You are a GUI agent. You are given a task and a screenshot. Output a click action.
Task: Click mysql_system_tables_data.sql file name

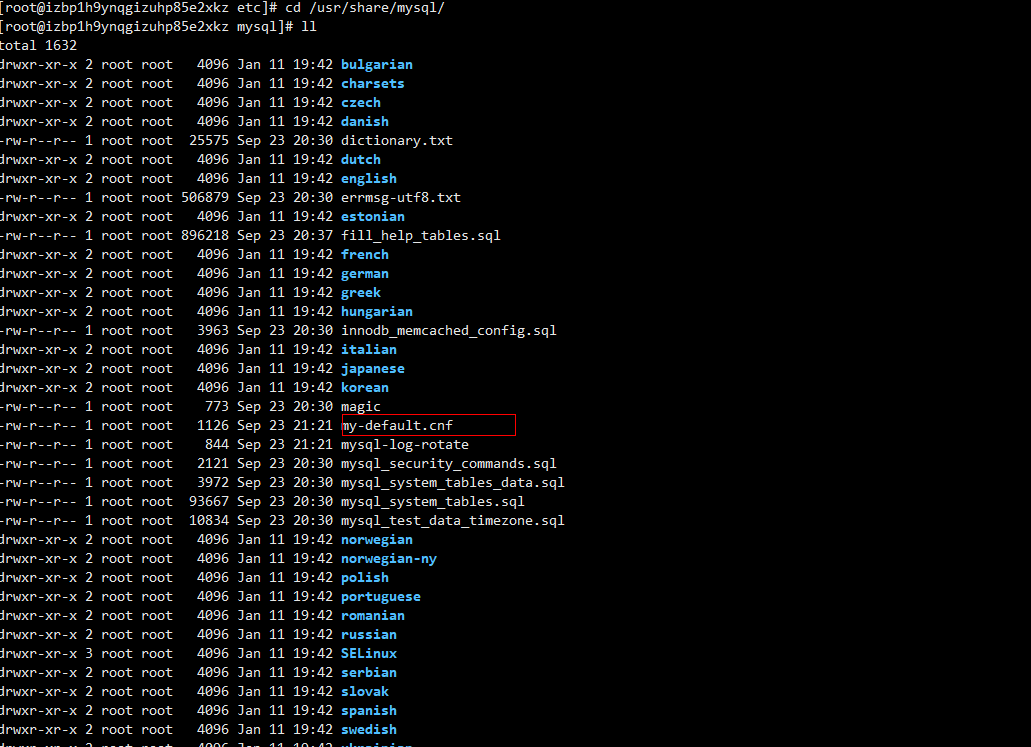tap(453, 483)
